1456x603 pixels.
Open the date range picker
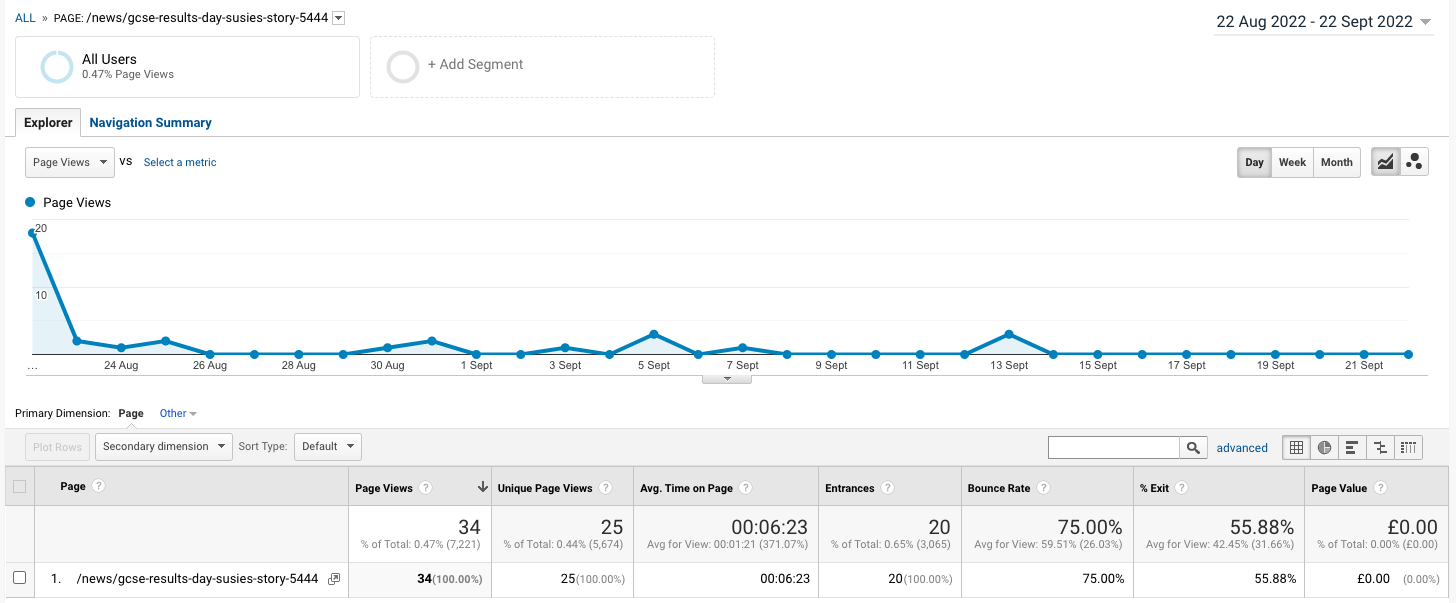point(1323,22)
